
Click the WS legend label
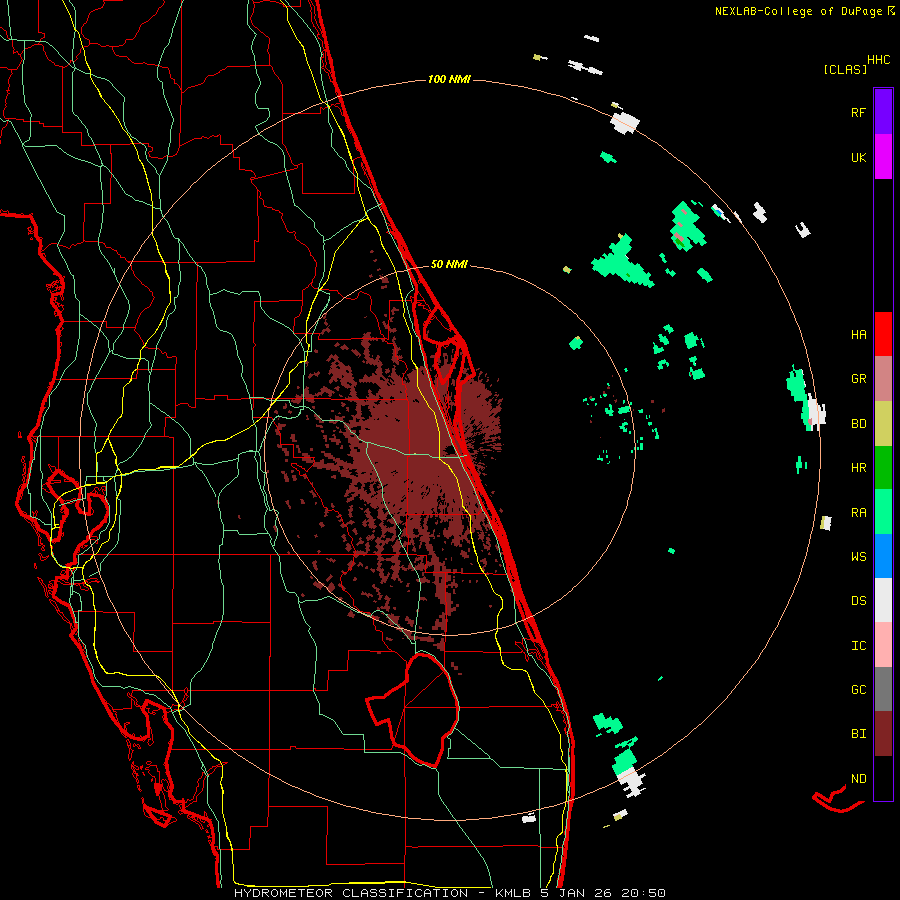tap(858, 557)
